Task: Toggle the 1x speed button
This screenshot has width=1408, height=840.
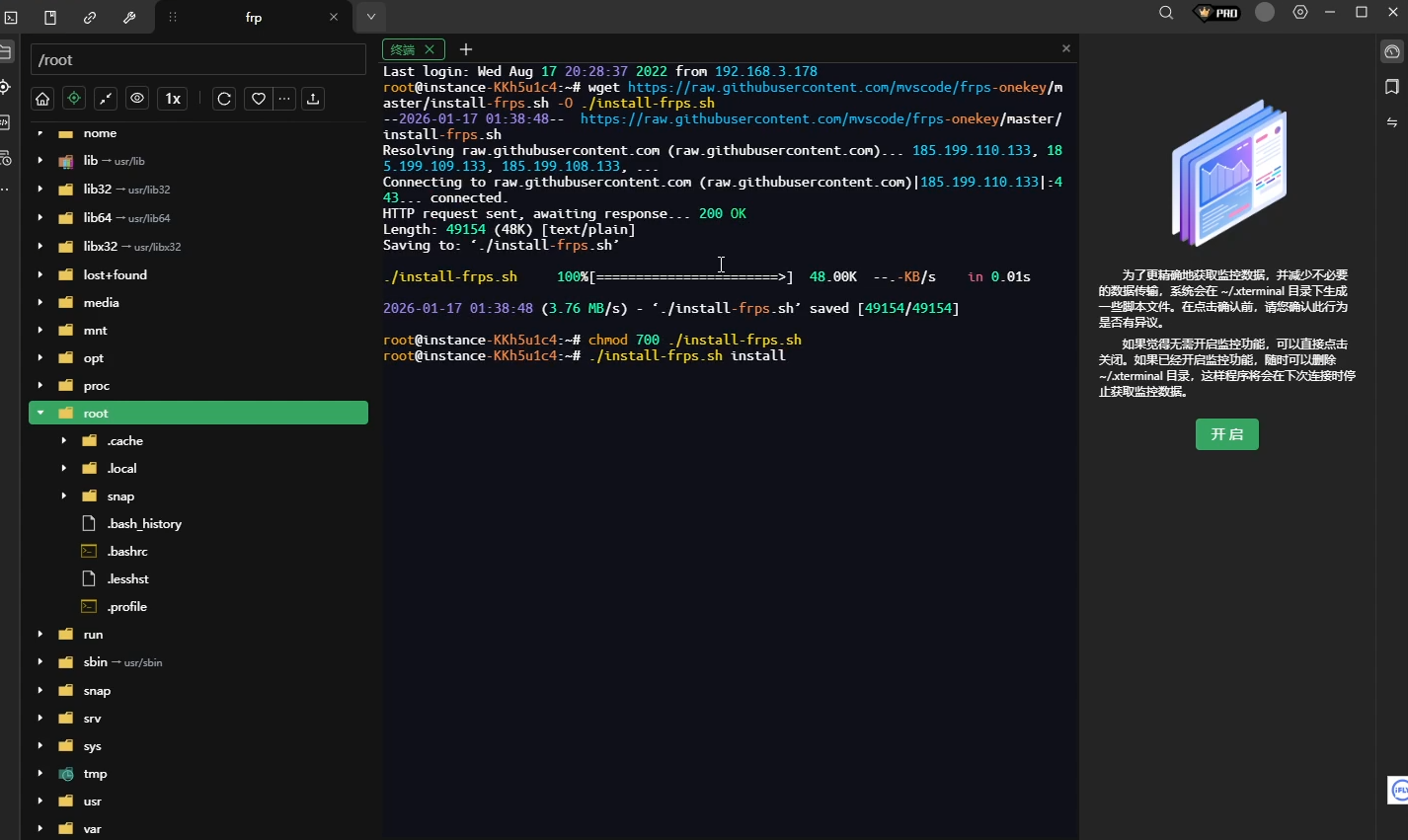Action: 173,99
